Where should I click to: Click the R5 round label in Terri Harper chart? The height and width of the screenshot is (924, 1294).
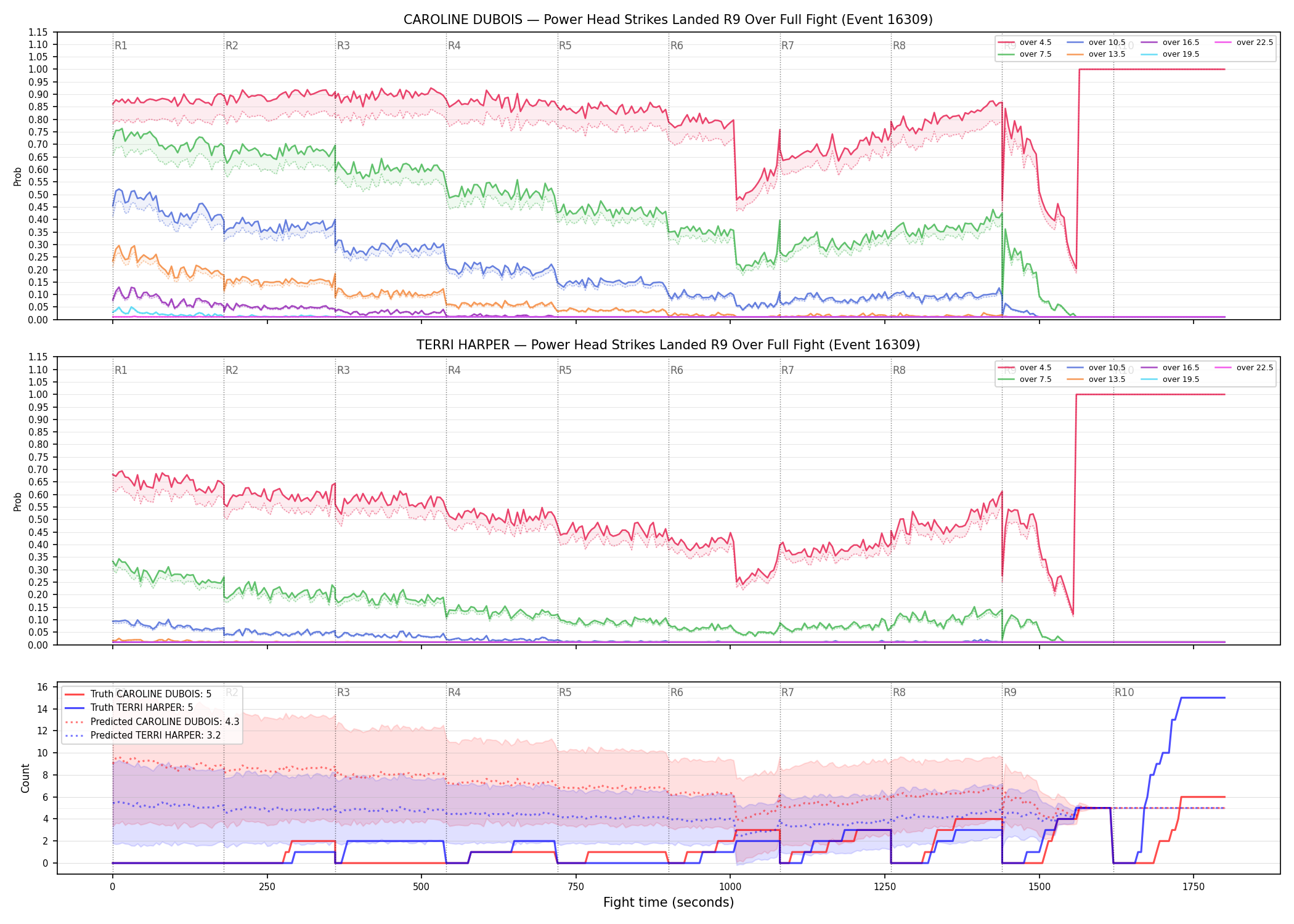565,370
